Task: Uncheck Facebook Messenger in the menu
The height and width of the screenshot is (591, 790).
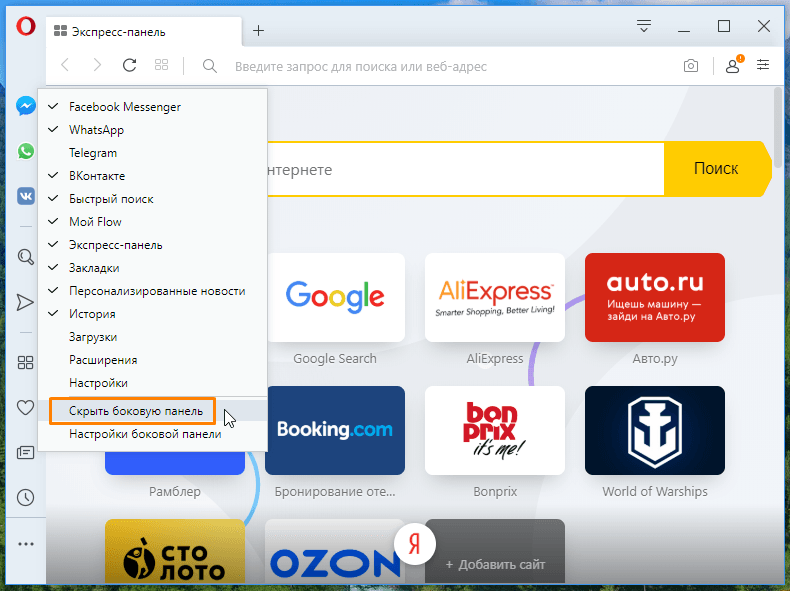Action: coord(152,107)
